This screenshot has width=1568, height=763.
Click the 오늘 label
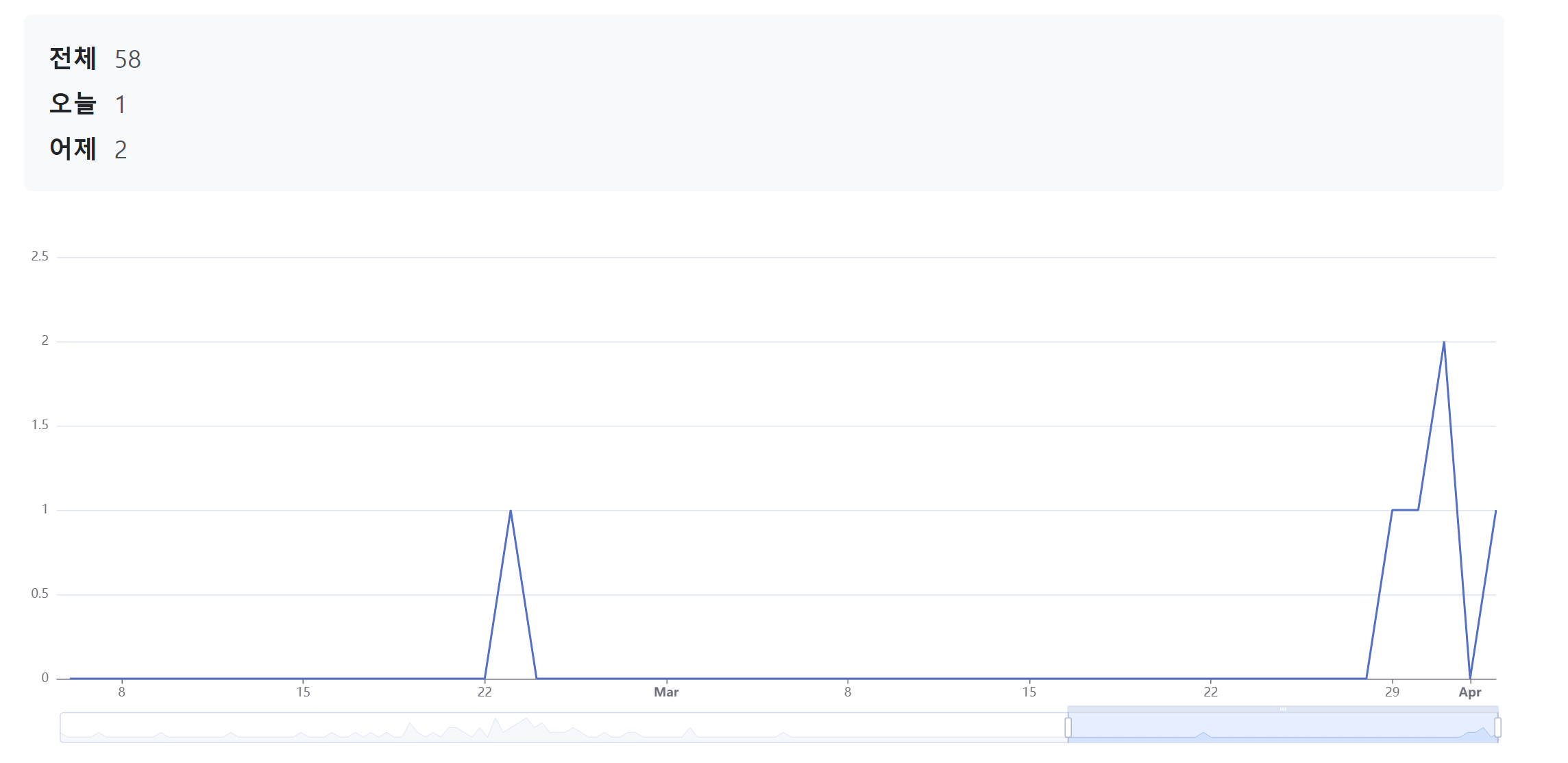[73, 104]
